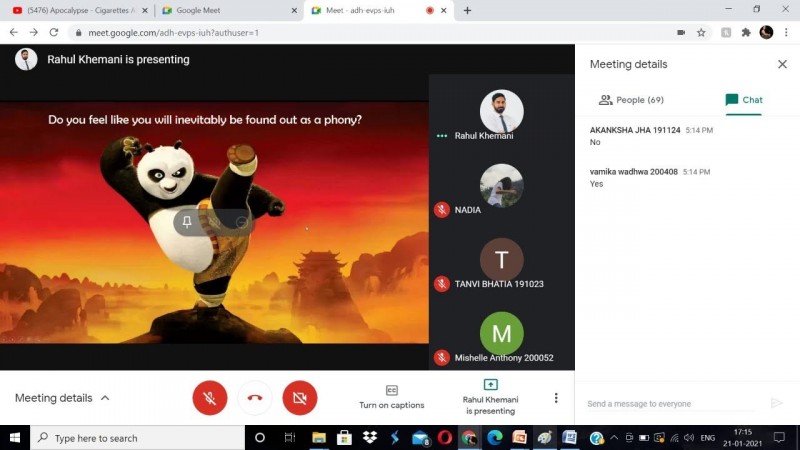Click the presenter avatar beside 'Rahul Khemani is presenting'

pos(26,59)
